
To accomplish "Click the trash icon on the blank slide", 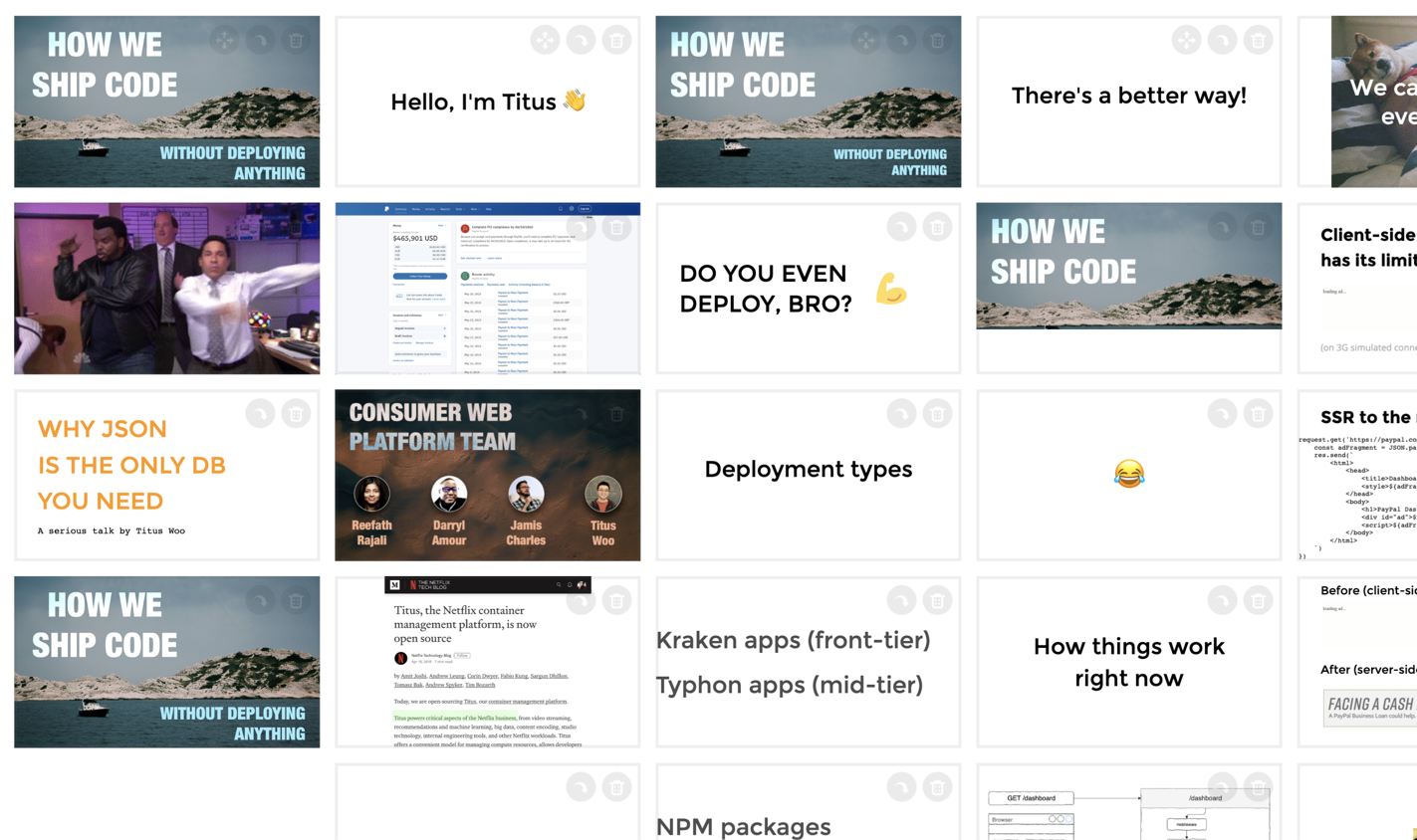I will (x=616, y=787).
